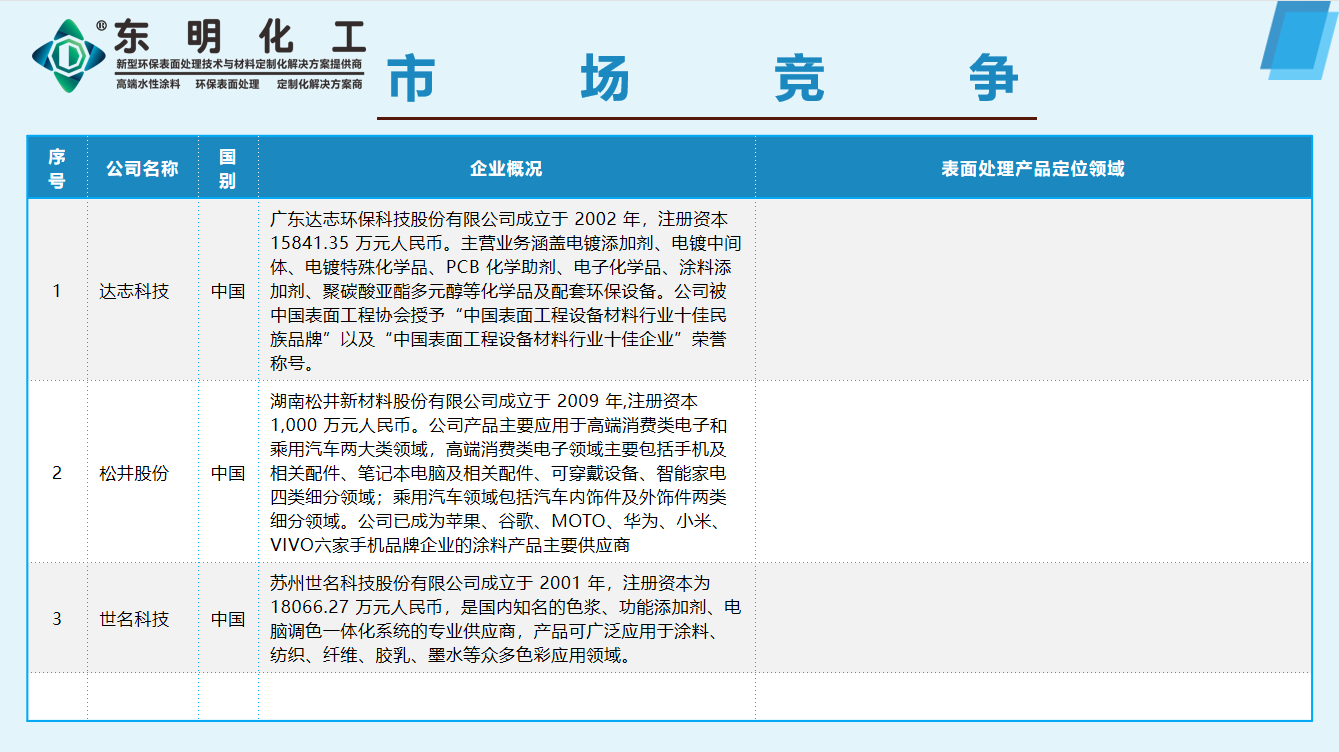Viewport: 1339px width, 752px height.
Task: Click the serial number 1 cell
Action: (57, 291)
